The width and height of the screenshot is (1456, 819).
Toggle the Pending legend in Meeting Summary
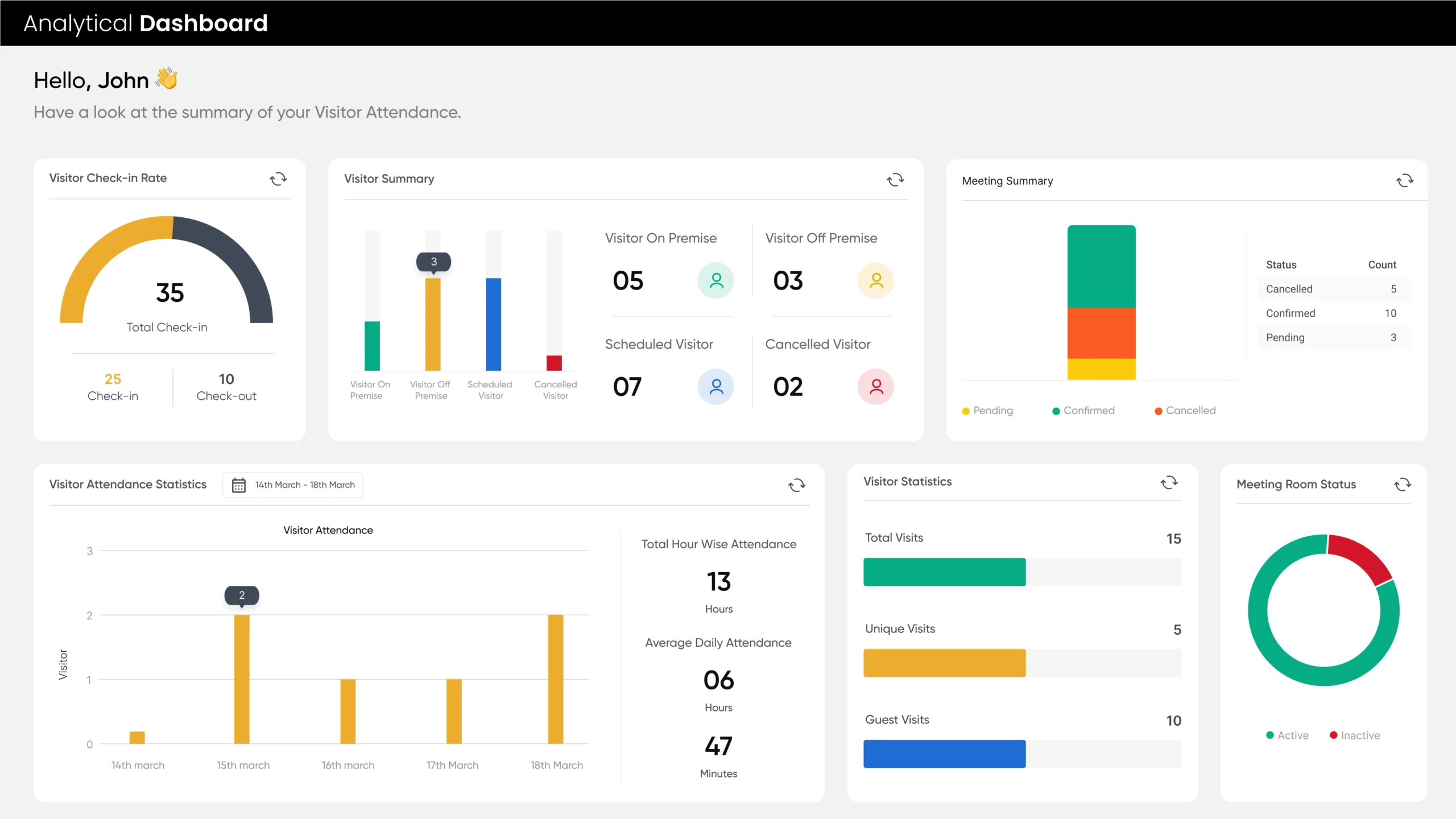point(988,411)
